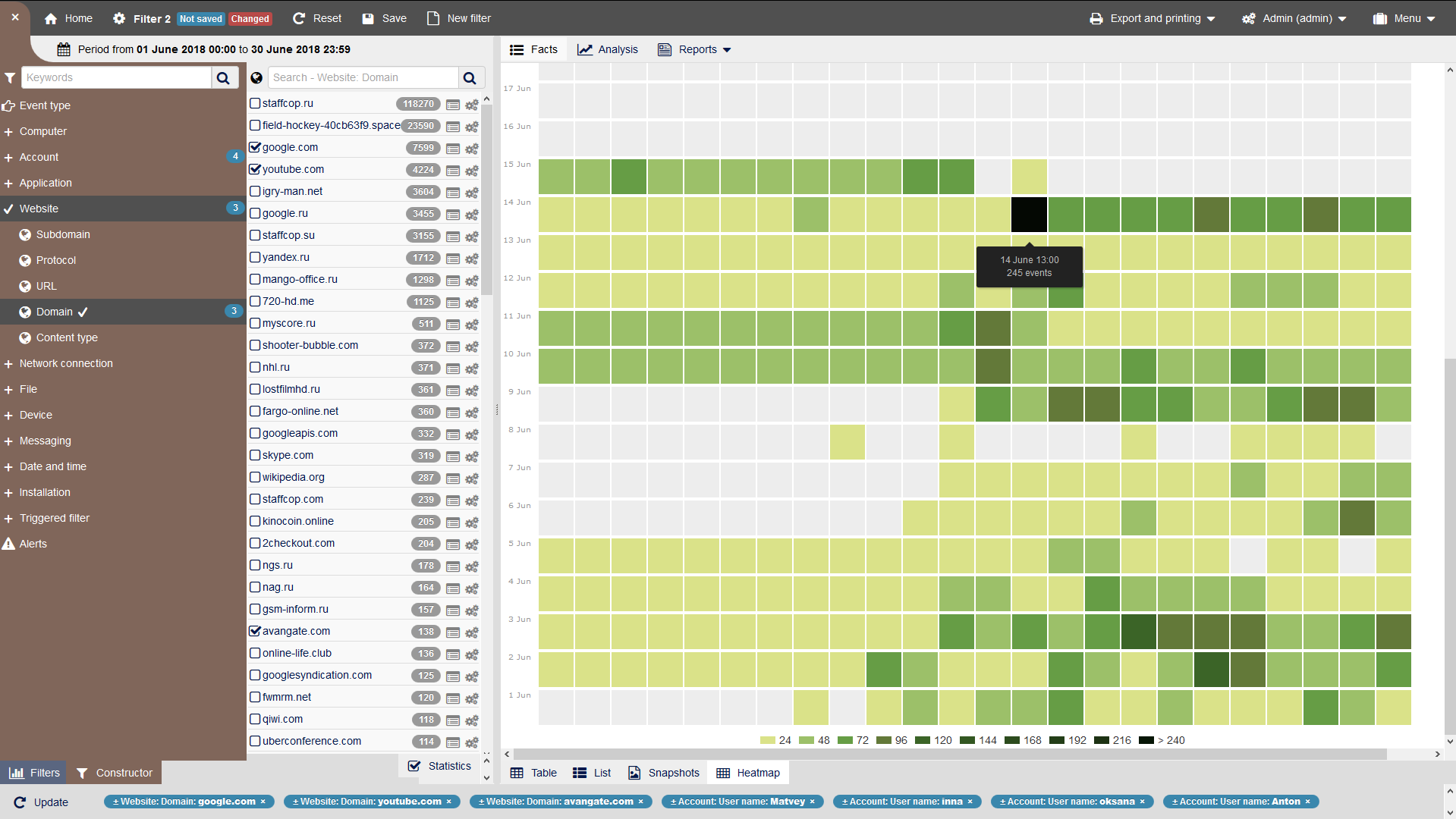
Task: Switch to the Analysis tab
Action: pyautogui.click(x=608, y=49)
